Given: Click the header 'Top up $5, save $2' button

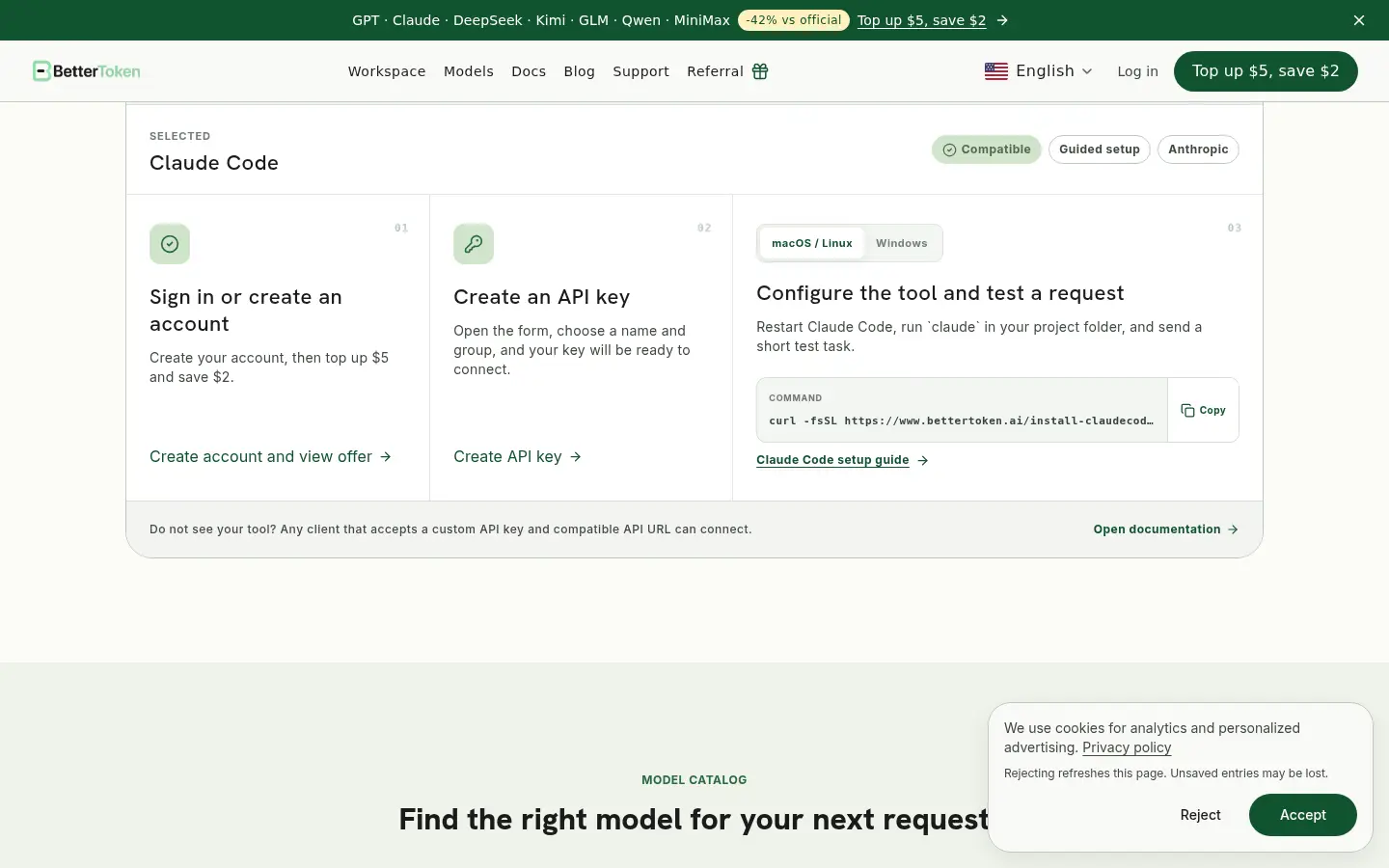Looking at the screenshot, I should (1266, 71).
